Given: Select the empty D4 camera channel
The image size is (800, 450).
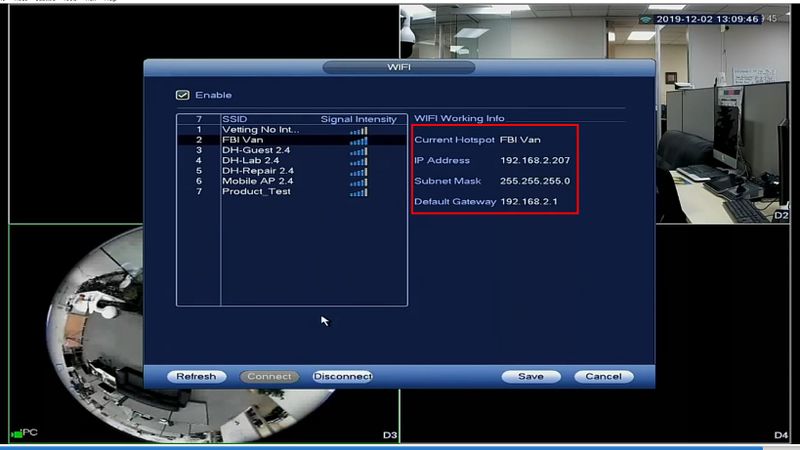Looking at the screenshot, I should coord(595,333).
